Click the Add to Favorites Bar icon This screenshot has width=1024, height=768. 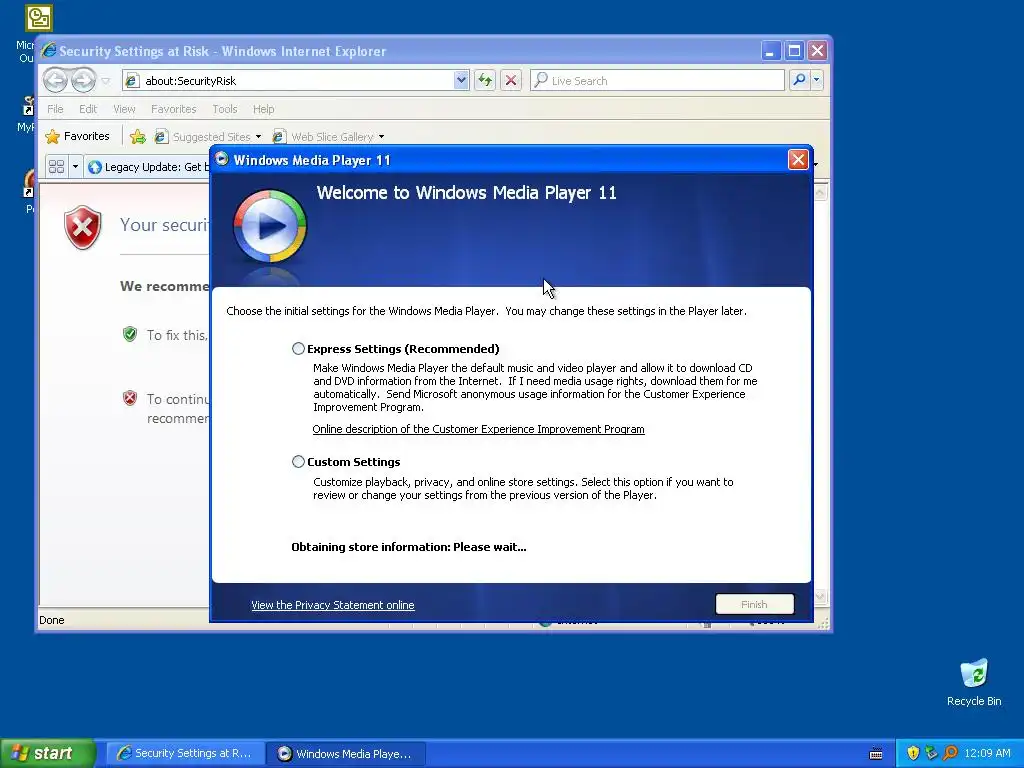(x=138, y=136)
